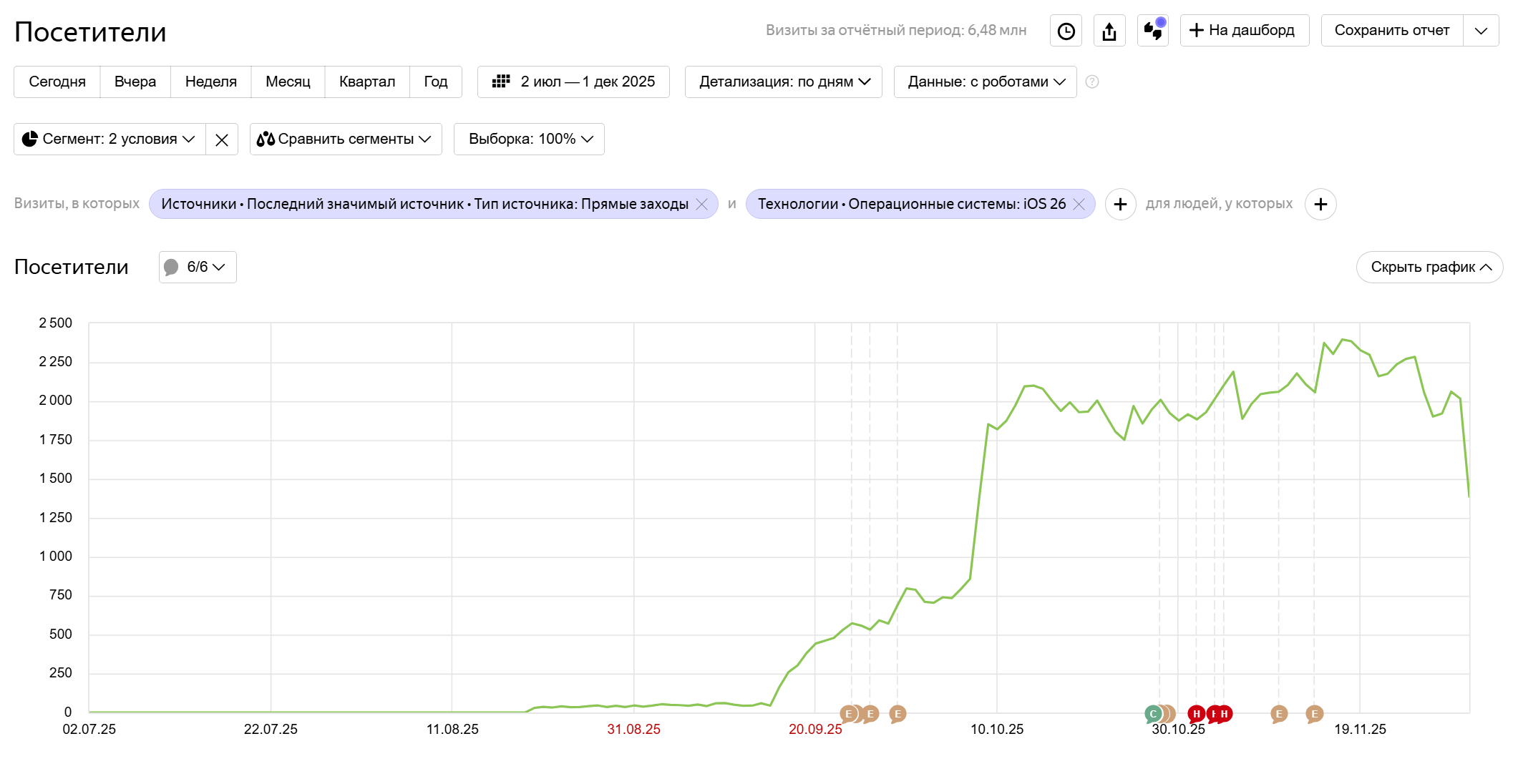This screenshot has height=784, width=1513.
Task: Open the feedback thumbs icon
Action: point(1153,31)
